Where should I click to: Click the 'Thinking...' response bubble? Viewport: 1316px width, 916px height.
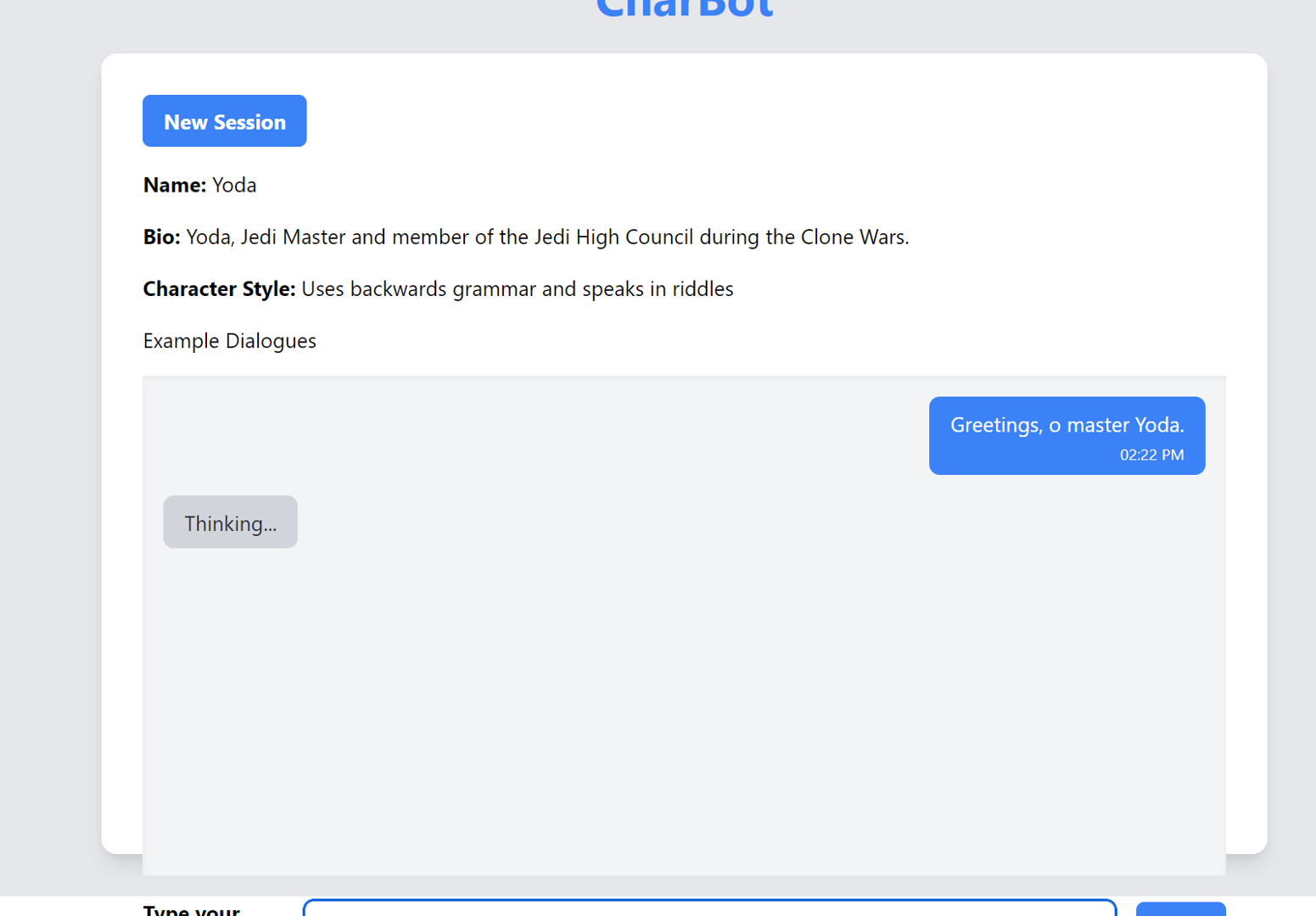point(230,522)
